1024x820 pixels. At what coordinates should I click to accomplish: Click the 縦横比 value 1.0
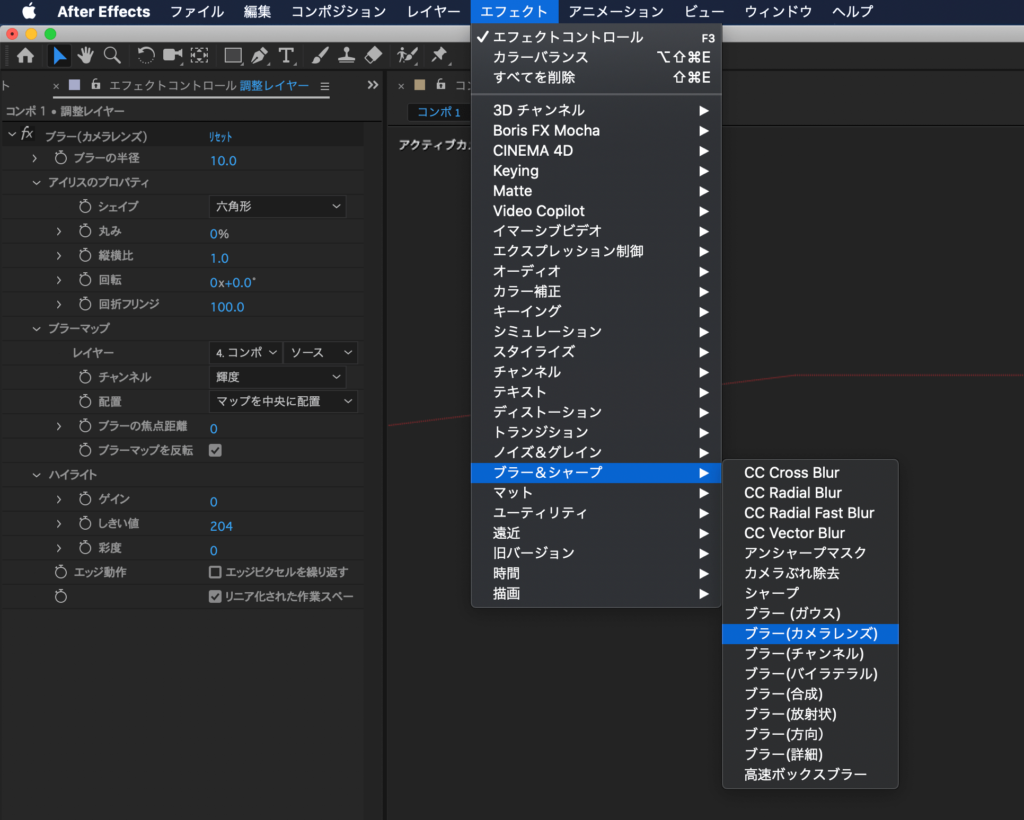(x=219, y=258)
